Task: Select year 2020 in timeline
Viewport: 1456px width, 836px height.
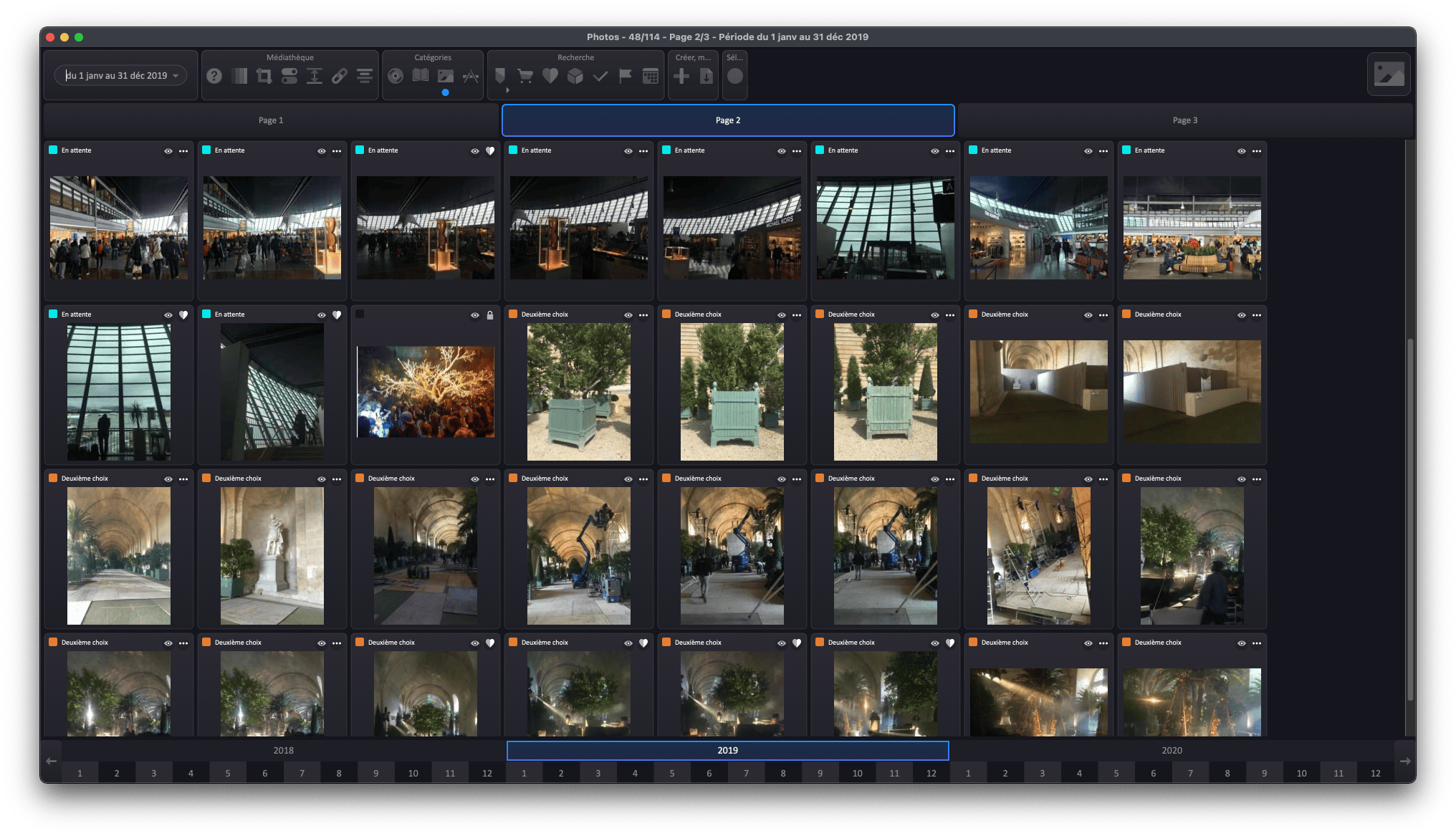Action: click(x=1172, y=751)
